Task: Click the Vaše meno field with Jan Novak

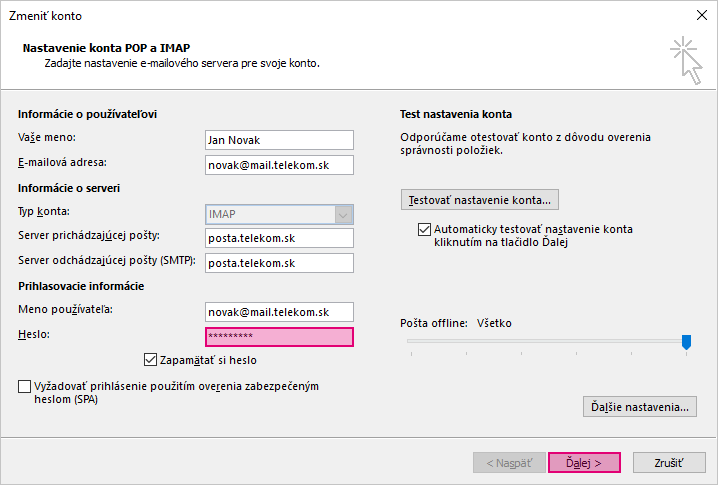Action: [279, 140]
